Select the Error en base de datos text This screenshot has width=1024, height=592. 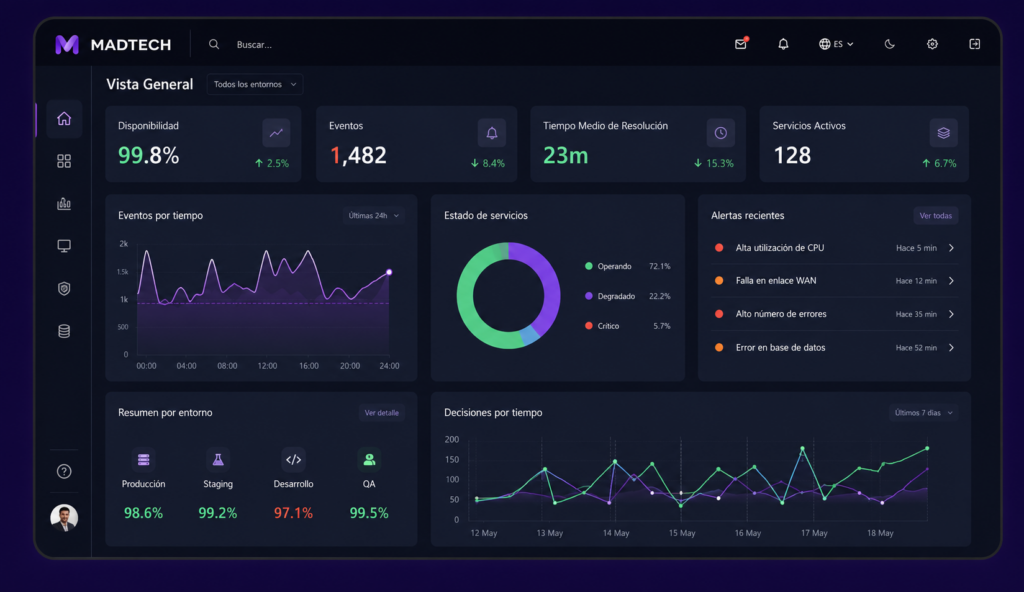780,348
